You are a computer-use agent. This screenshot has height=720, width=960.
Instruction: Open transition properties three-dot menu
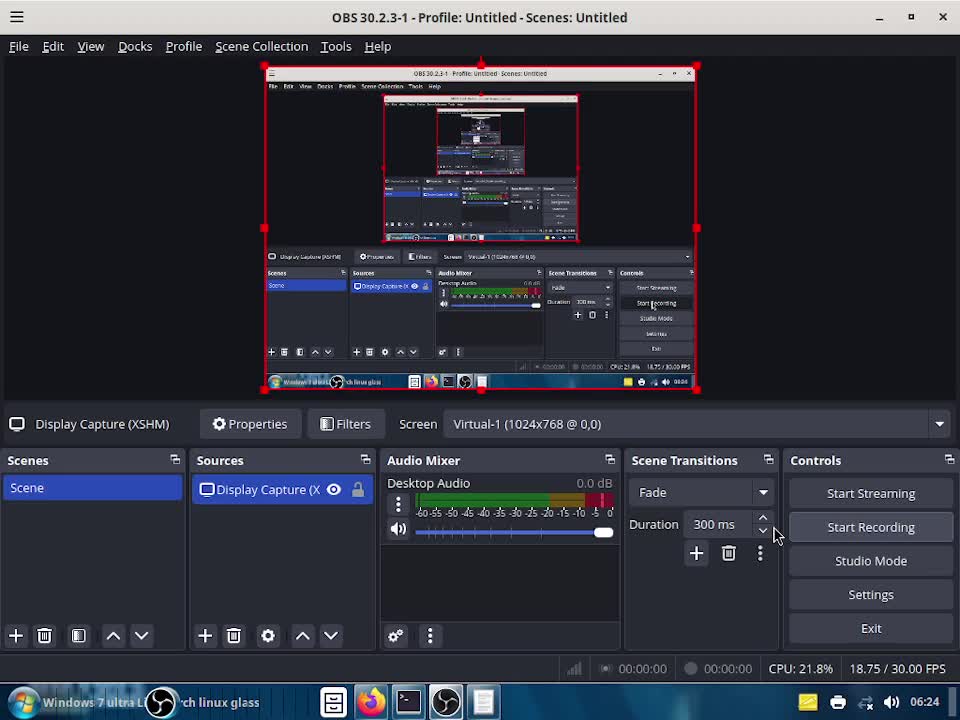coord(760,553)
